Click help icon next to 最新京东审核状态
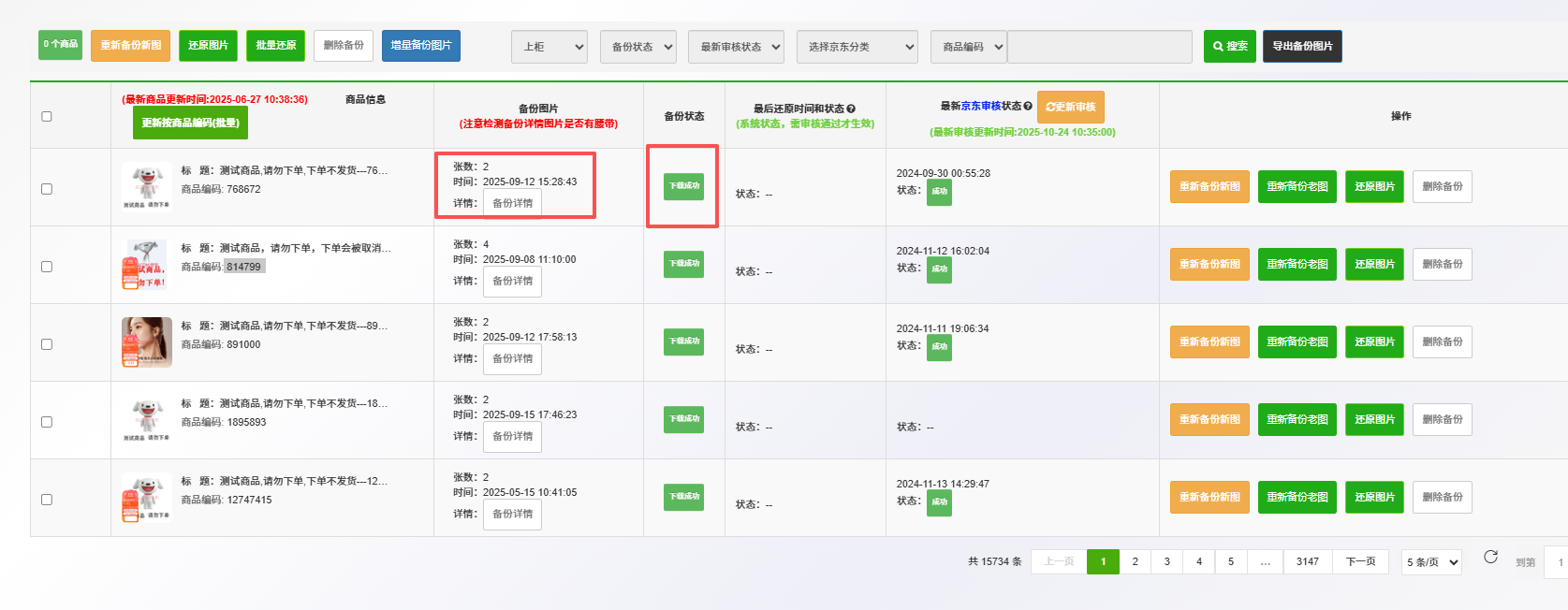 (x=1028, y=107)
